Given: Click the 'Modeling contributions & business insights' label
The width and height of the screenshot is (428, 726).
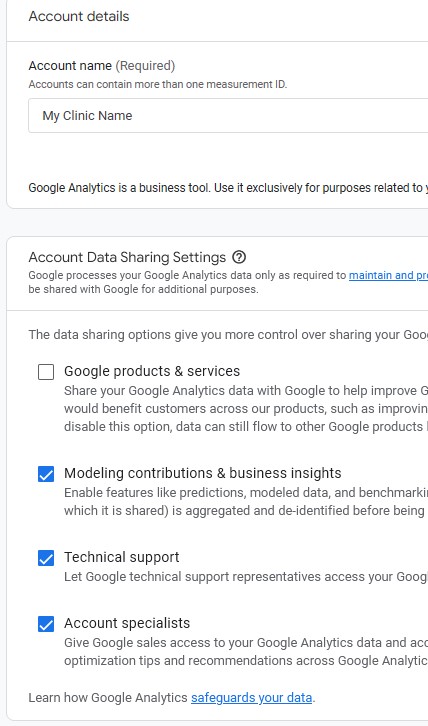Looking at the screenshot, I should click(x=202, y=473).
